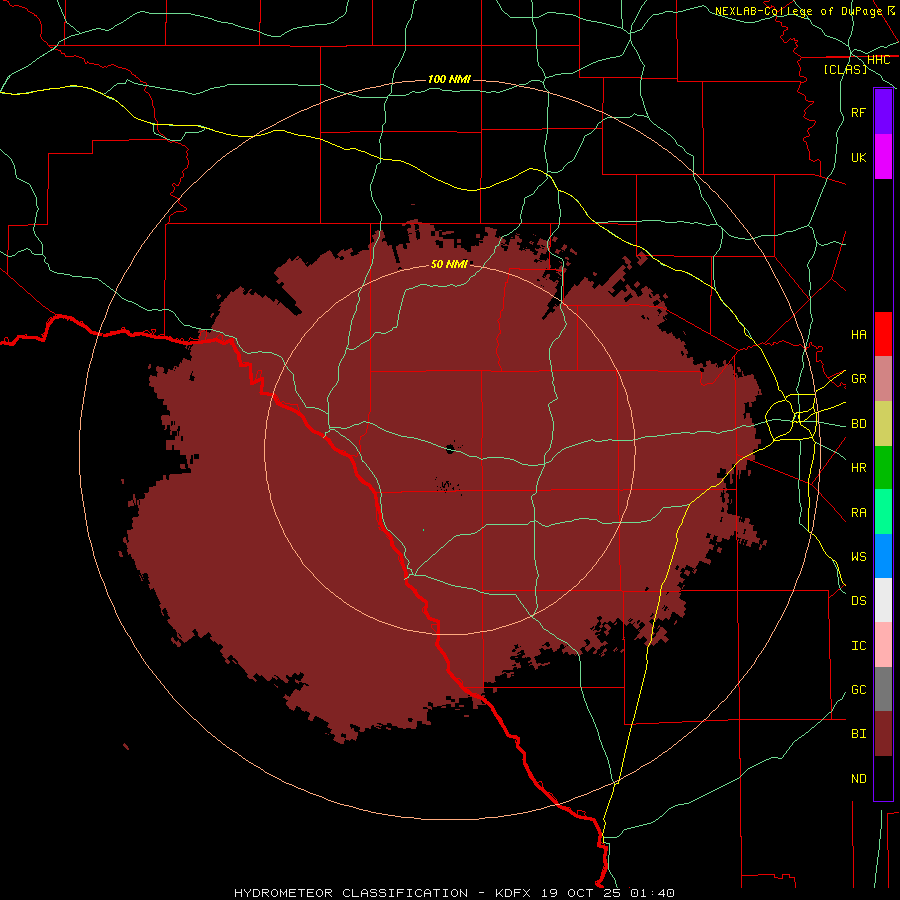Click the RA legend label
900x900 pixels.
(858, 513)
